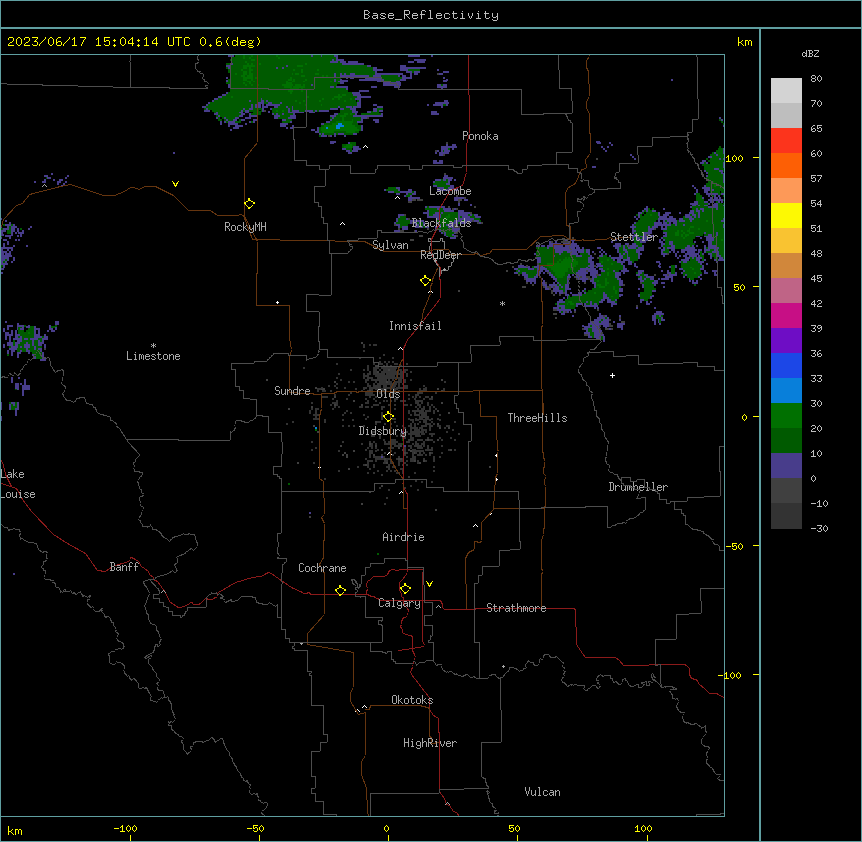862x842 pixels.
Task: Pick the indigo 0-10 dBZ swatch
Action: [x=786, y=466]
